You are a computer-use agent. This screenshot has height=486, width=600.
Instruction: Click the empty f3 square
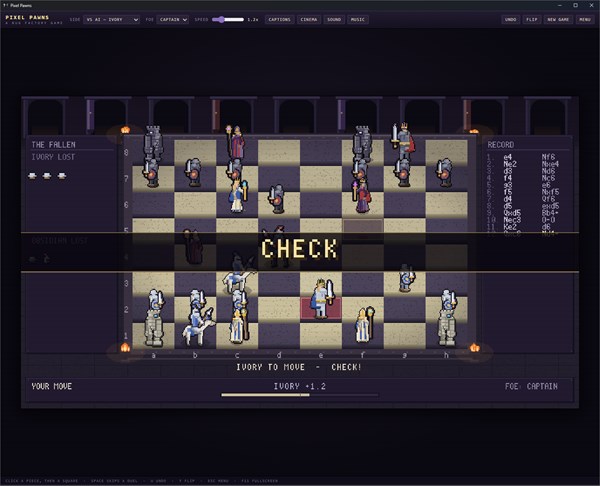click(x=363, y=284)
